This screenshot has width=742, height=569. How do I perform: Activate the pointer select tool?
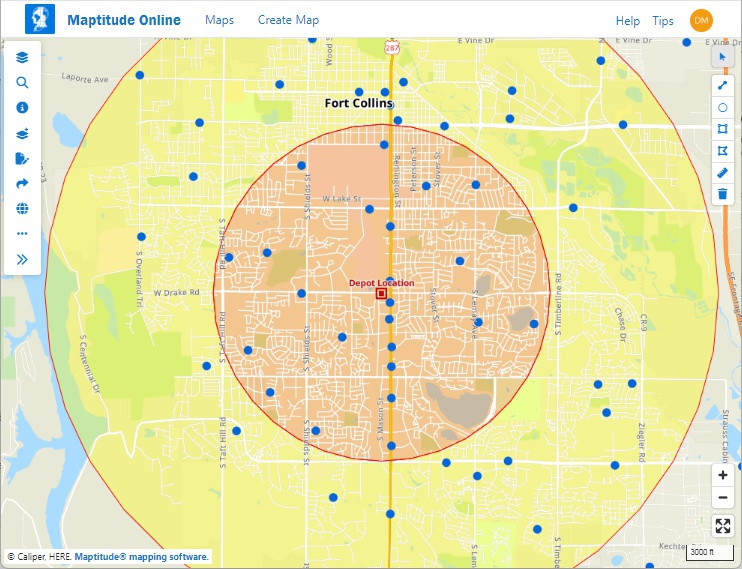(723, 57)
